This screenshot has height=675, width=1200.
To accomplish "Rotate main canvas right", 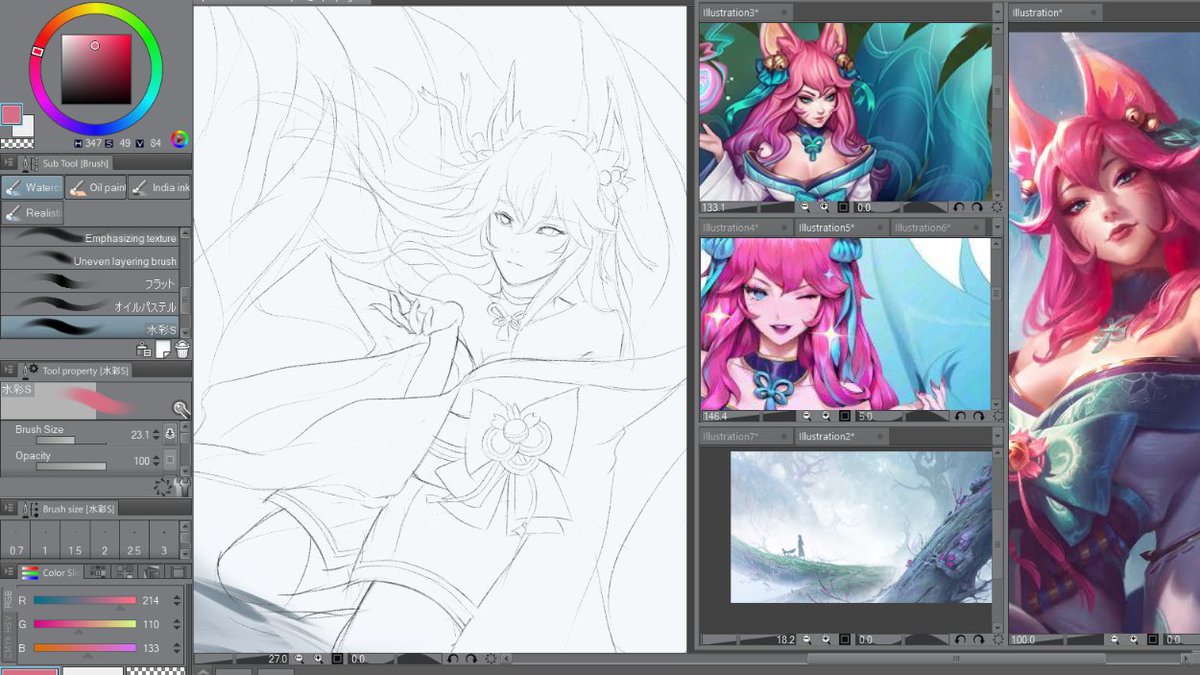I will pyautogui.click(x=471, y=659).
